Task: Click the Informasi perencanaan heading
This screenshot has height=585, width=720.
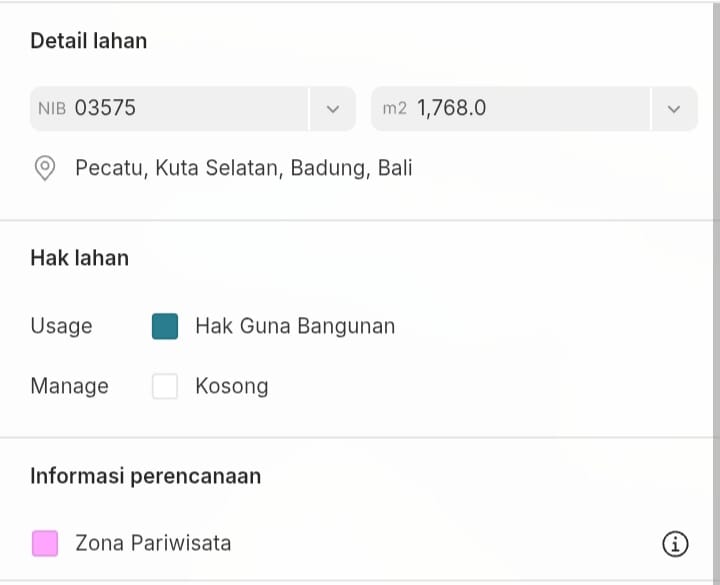Action: pyautogui.click(x=145, y=476)
